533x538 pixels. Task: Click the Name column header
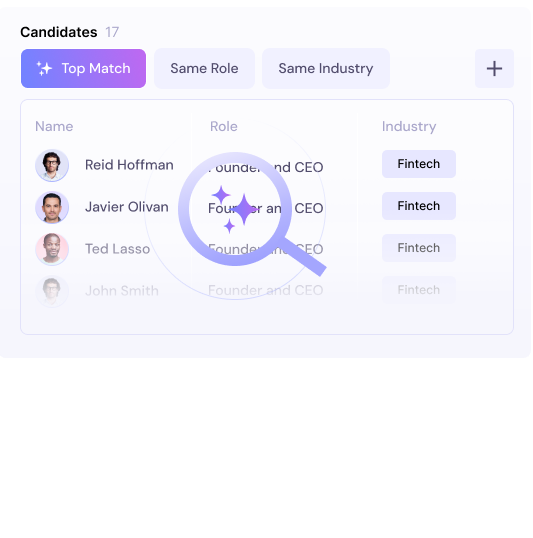click(54, 127)
